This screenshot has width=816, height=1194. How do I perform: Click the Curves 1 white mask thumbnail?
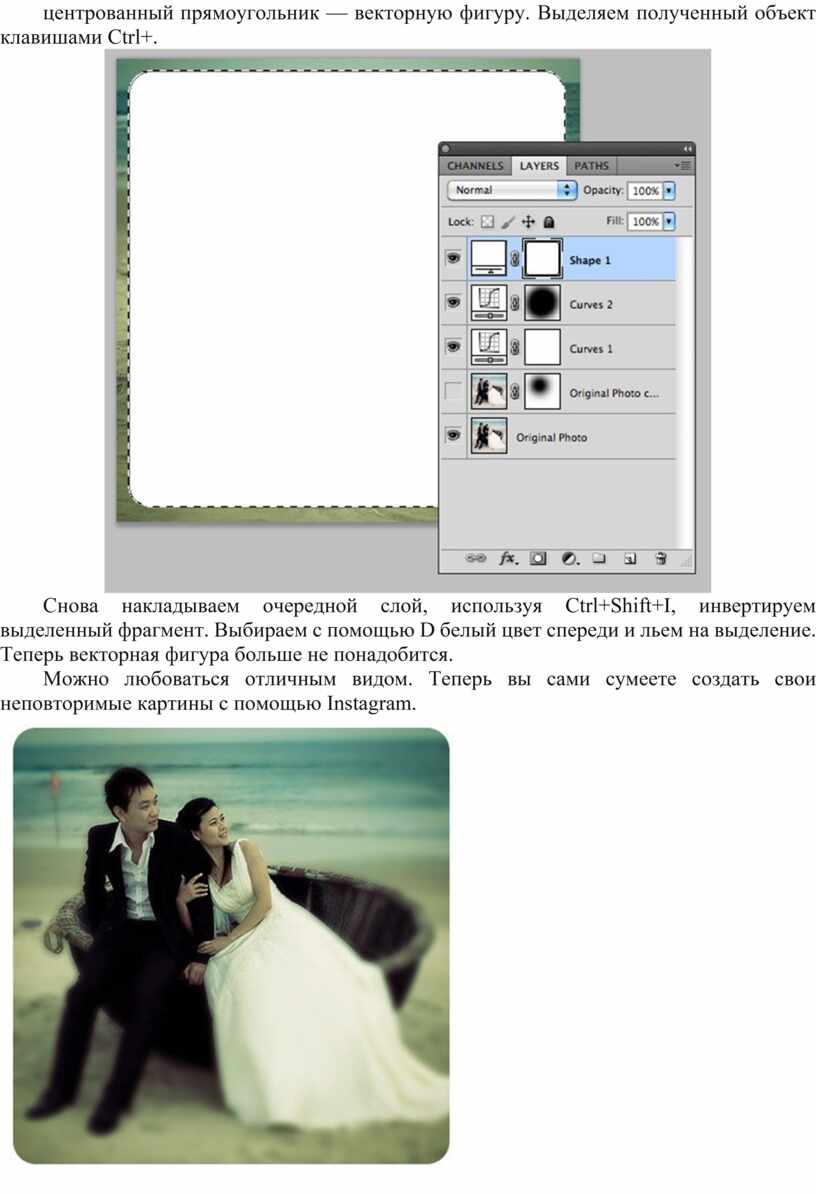pyautogui.click(x=543, y=346)
